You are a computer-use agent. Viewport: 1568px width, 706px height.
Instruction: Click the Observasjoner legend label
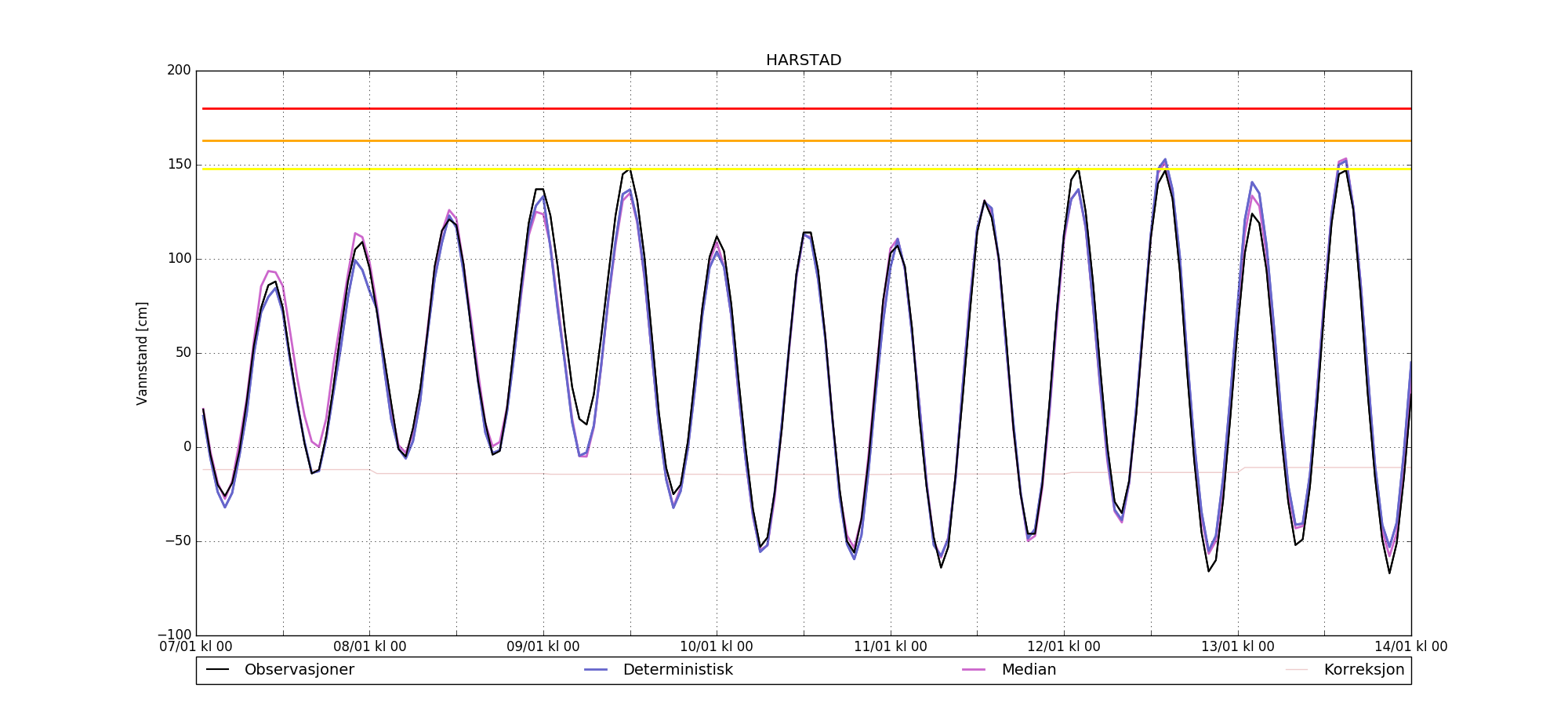[x=299, y=670]
